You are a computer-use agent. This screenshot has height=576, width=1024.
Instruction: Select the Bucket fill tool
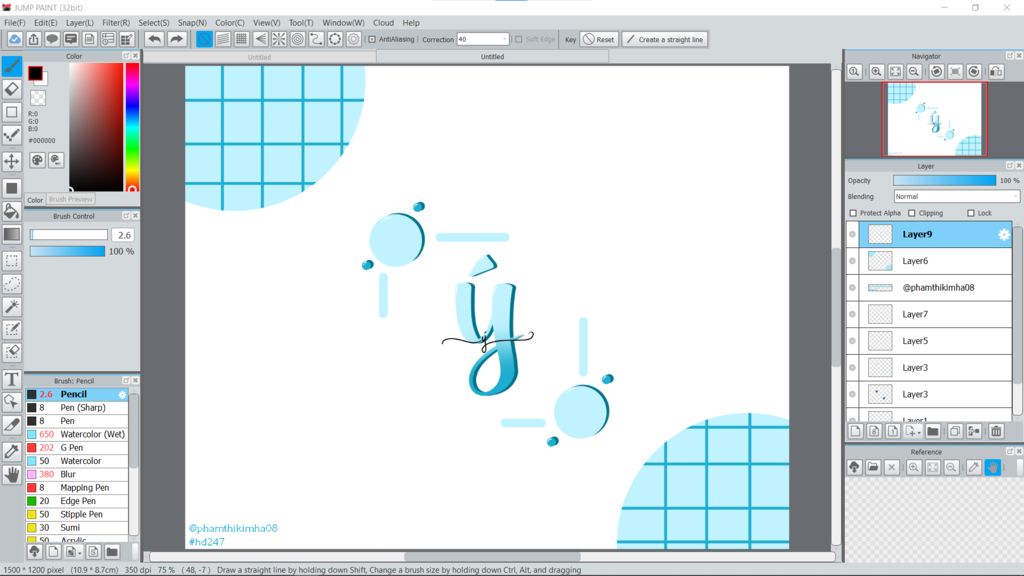coord(12,211)
